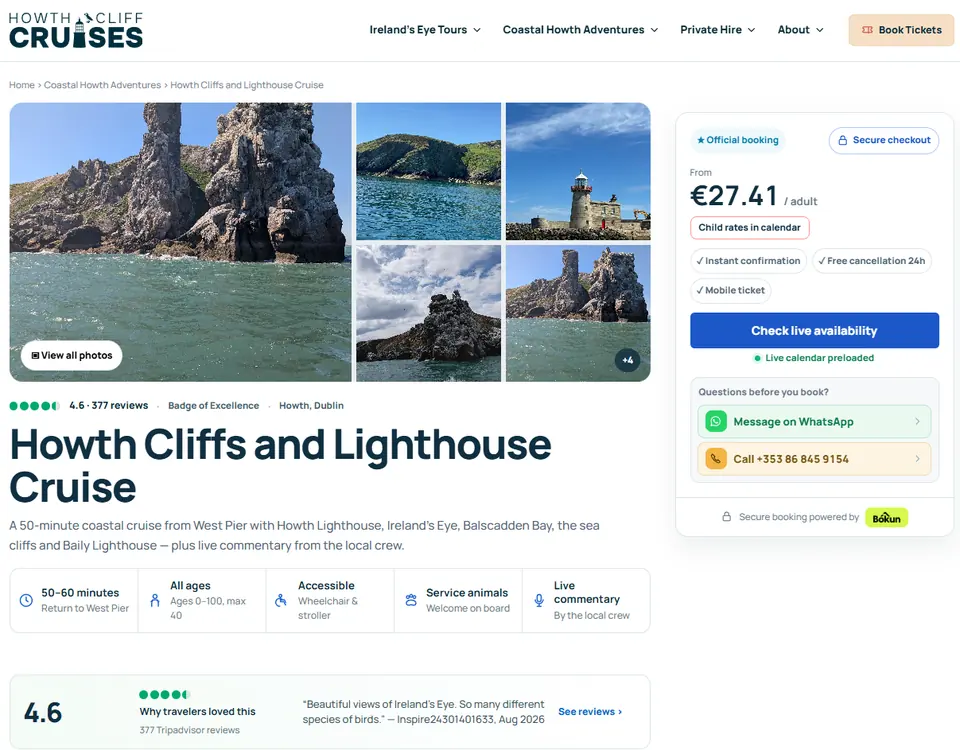Viewport: 960px width, 750px height.
Task: Click the Badge of Excellence text
Action: [214, 405]
